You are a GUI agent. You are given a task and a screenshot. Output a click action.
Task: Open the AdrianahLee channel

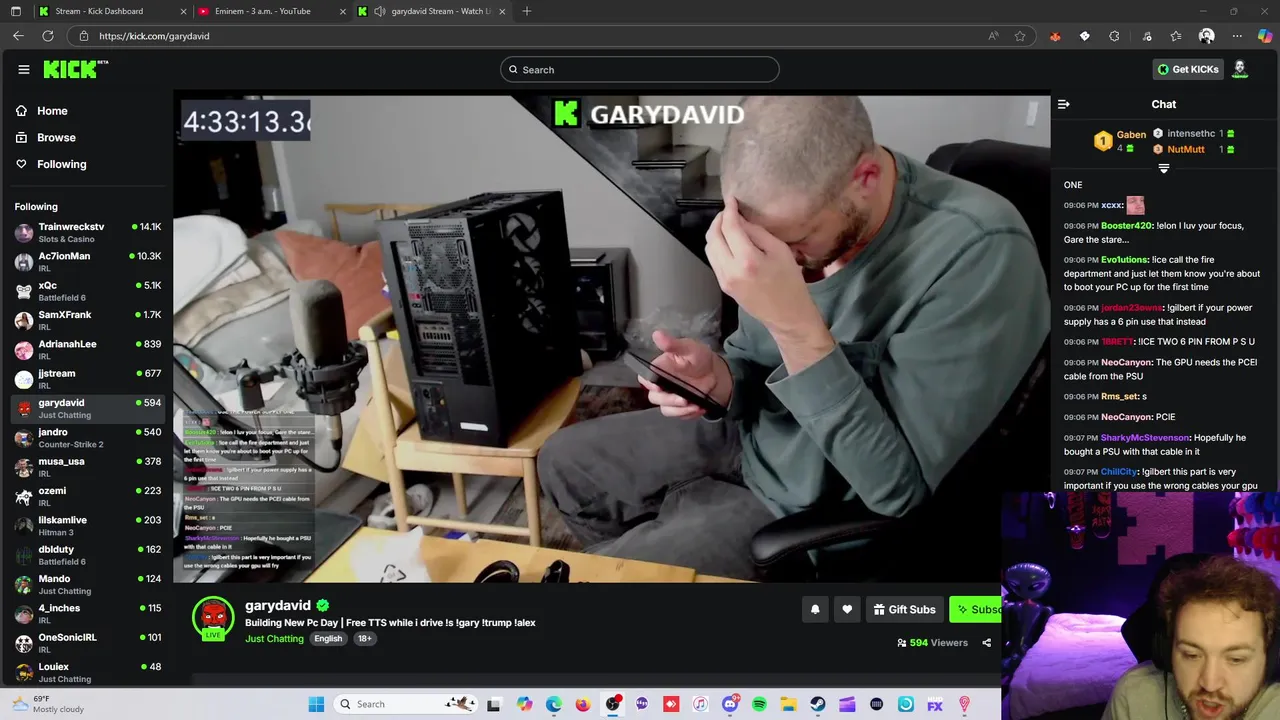(x=87, y=350)
